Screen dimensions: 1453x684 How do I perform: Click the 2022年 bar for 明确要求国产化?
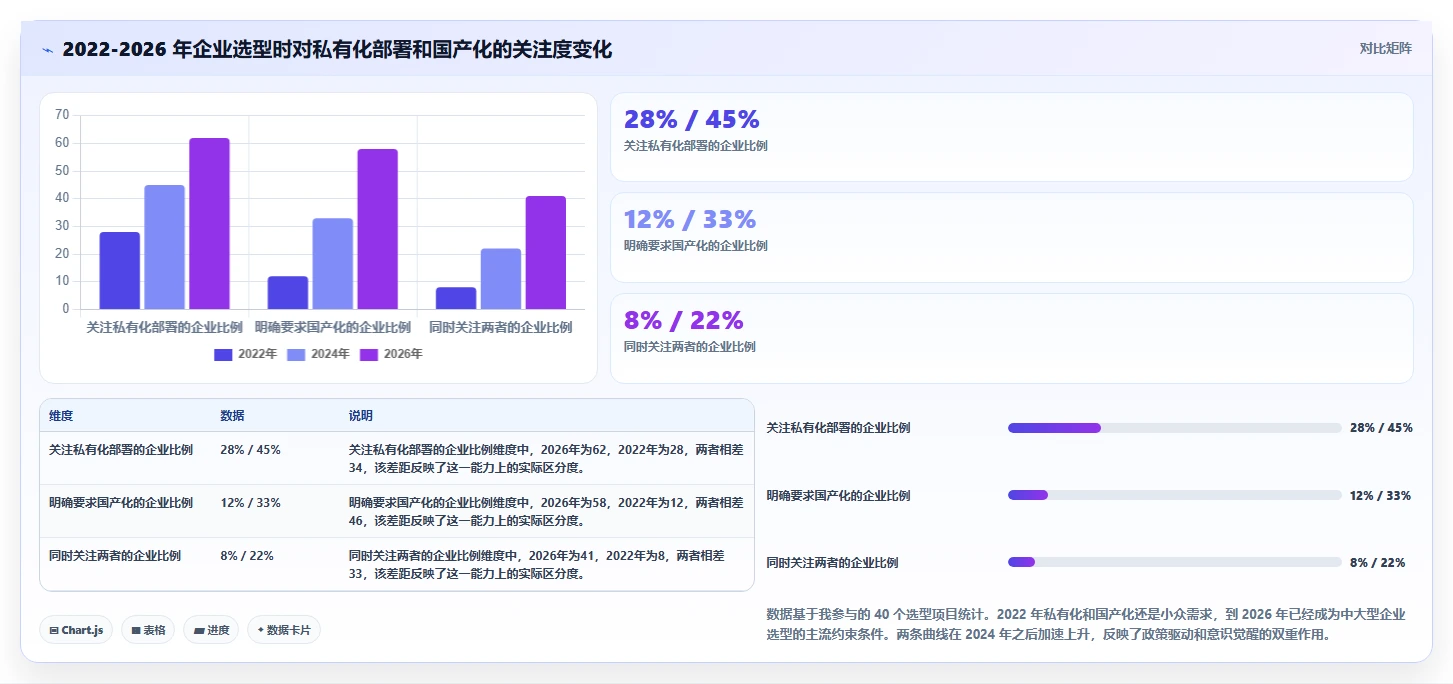pos(288,292)
